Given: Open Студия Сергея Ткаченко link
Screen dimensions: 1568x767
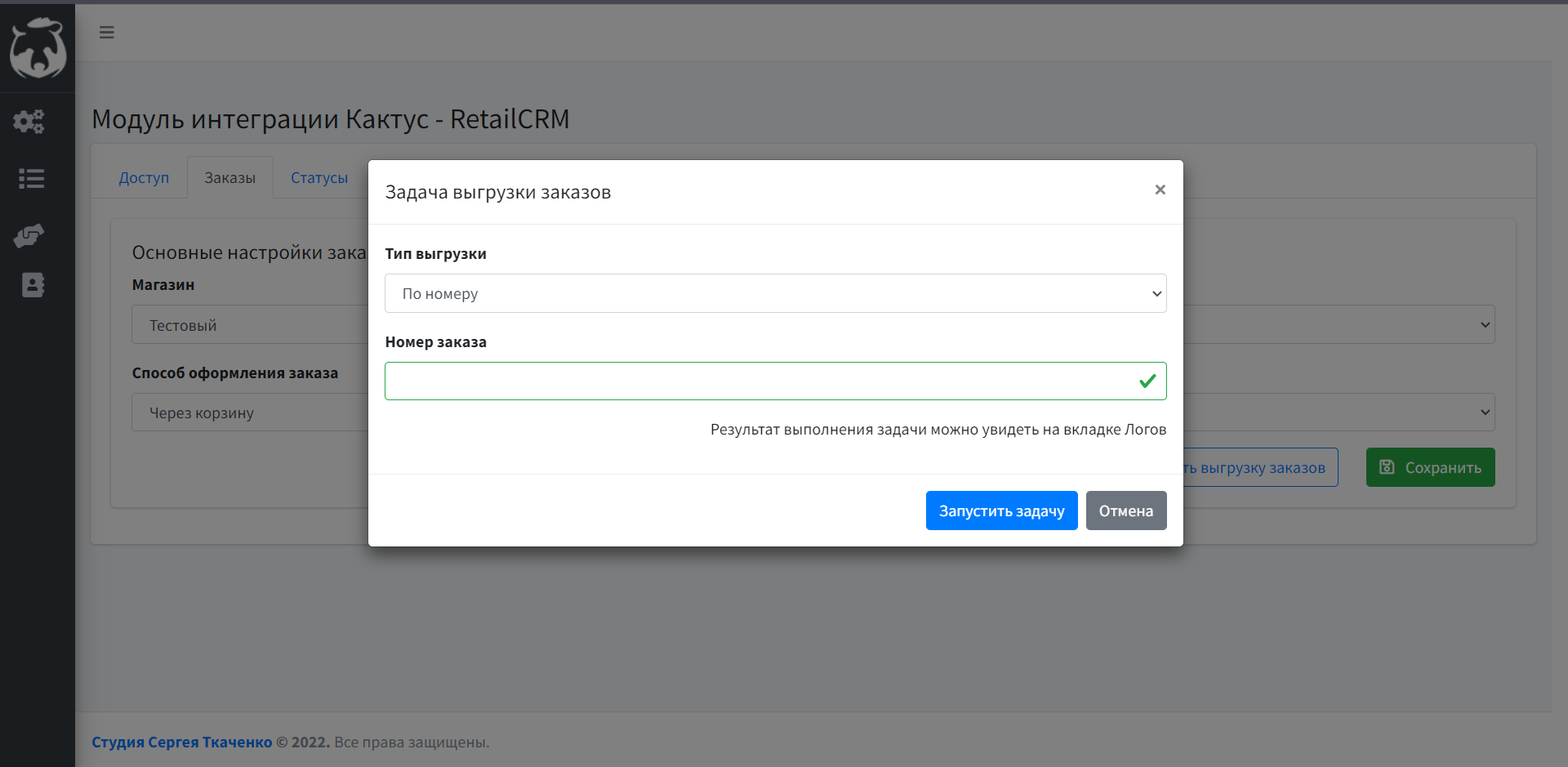Looking at the screenshot, I should point(181,742).
